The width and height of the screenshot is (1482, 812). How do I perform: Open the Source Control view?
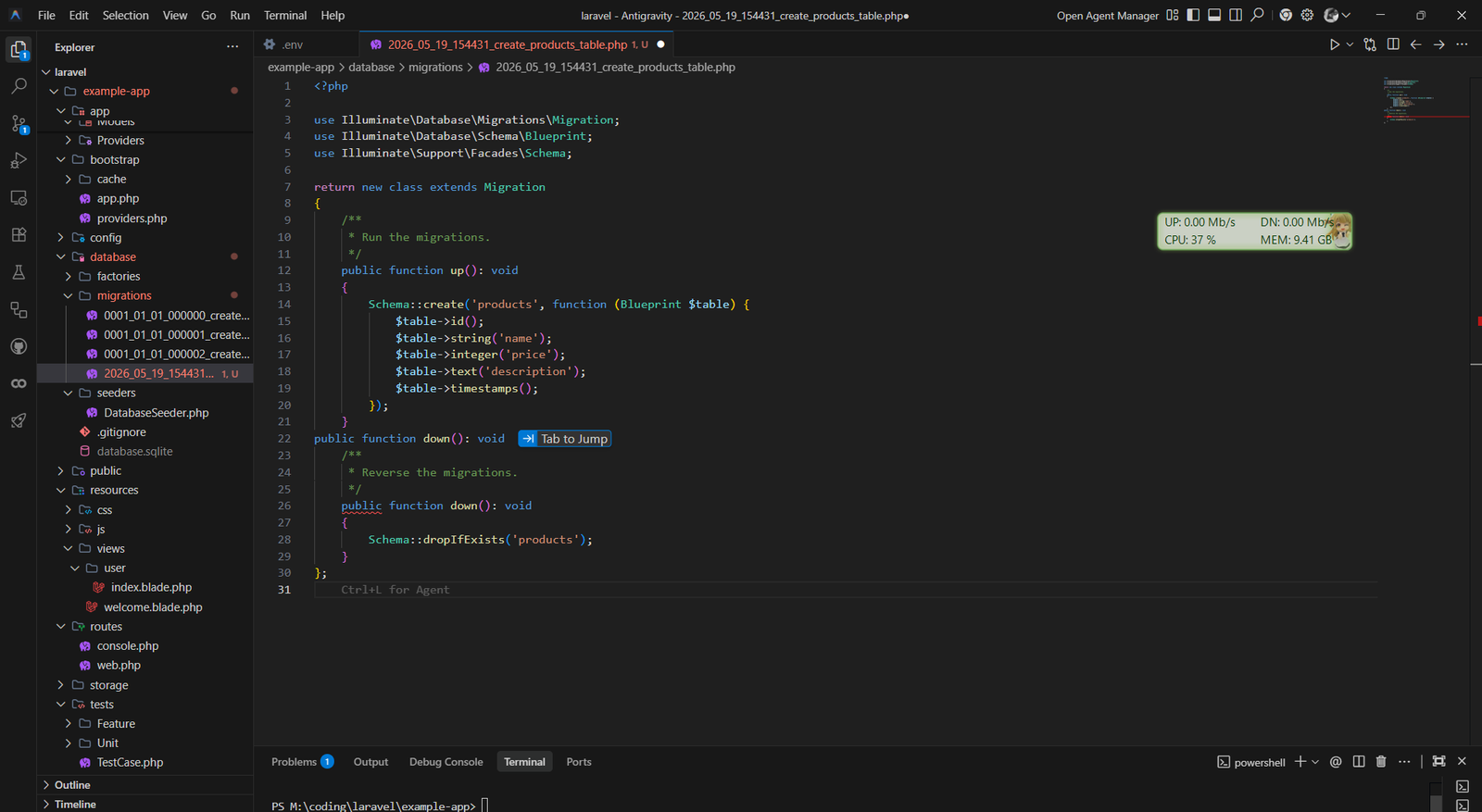click(x=19, y=123)
